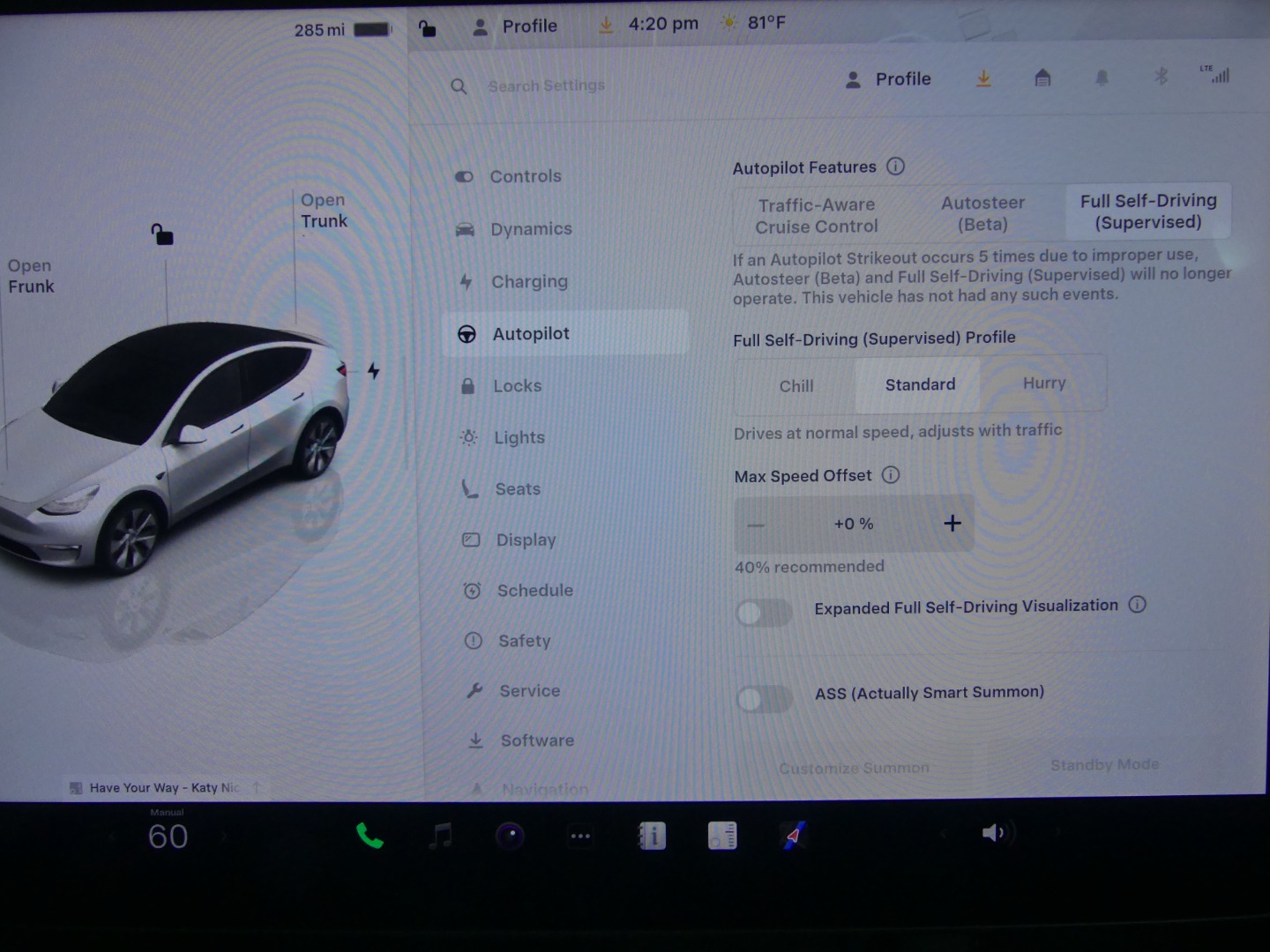Screen dimensions: 1270x952
Task: Click the speaker volume icon
Action: (994, 833)
